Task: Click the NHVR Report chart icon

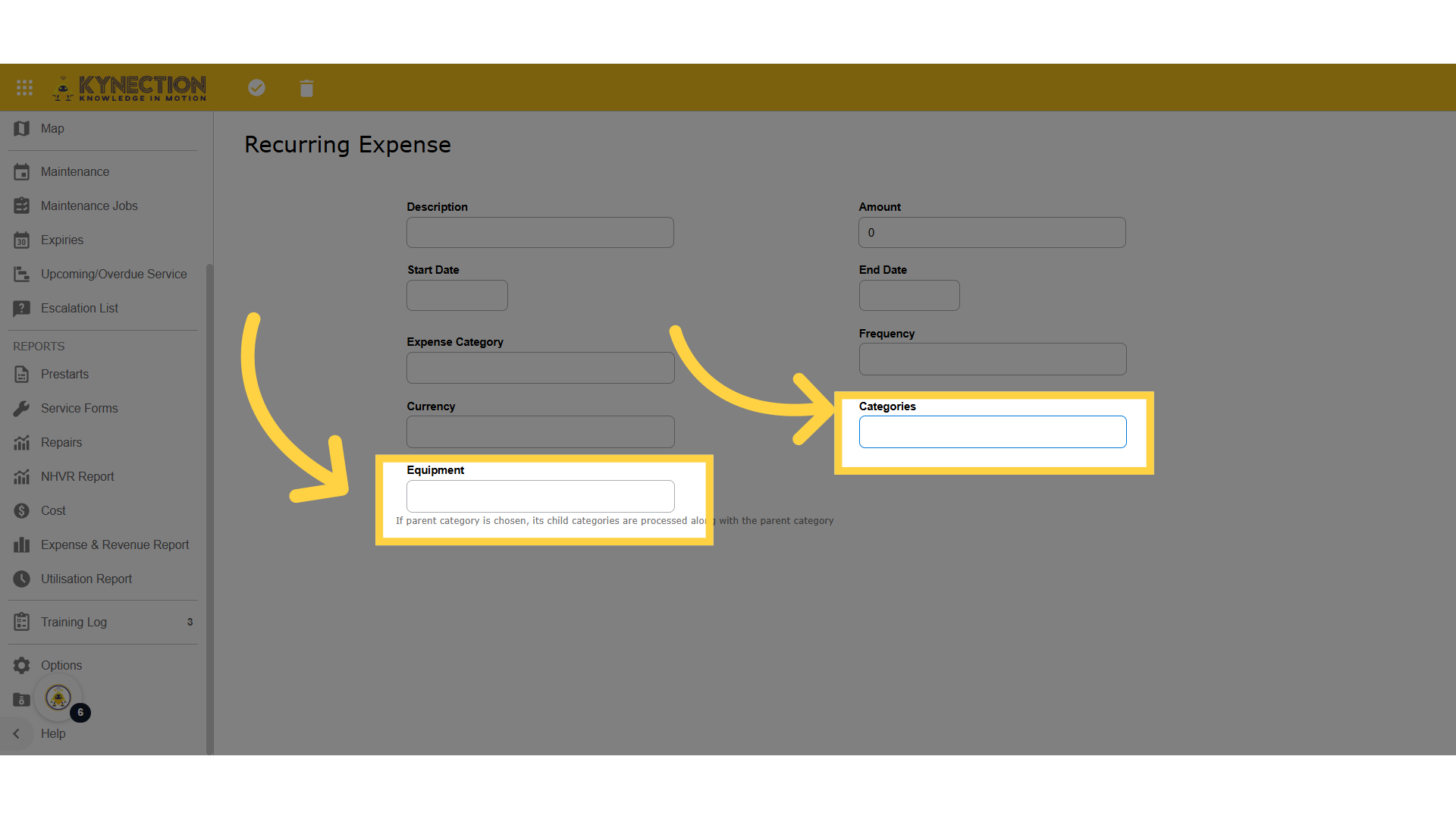Action: [22, 477]
